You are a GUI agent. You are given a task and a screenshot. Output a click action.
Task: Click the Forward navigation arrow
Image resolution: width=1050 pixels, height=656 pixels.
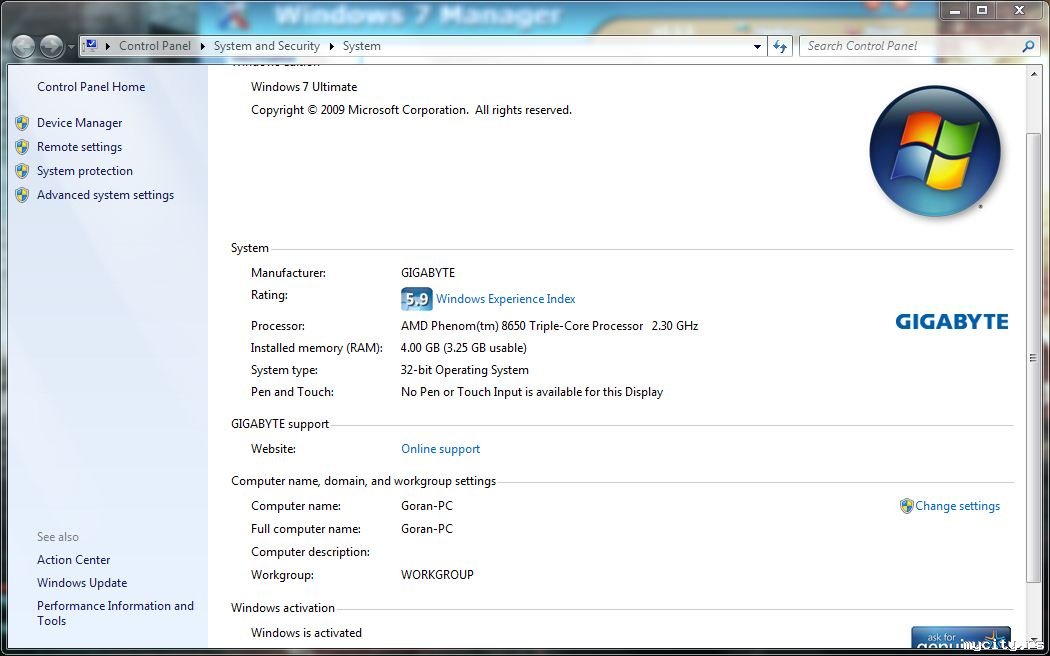(x=52, y=46)
